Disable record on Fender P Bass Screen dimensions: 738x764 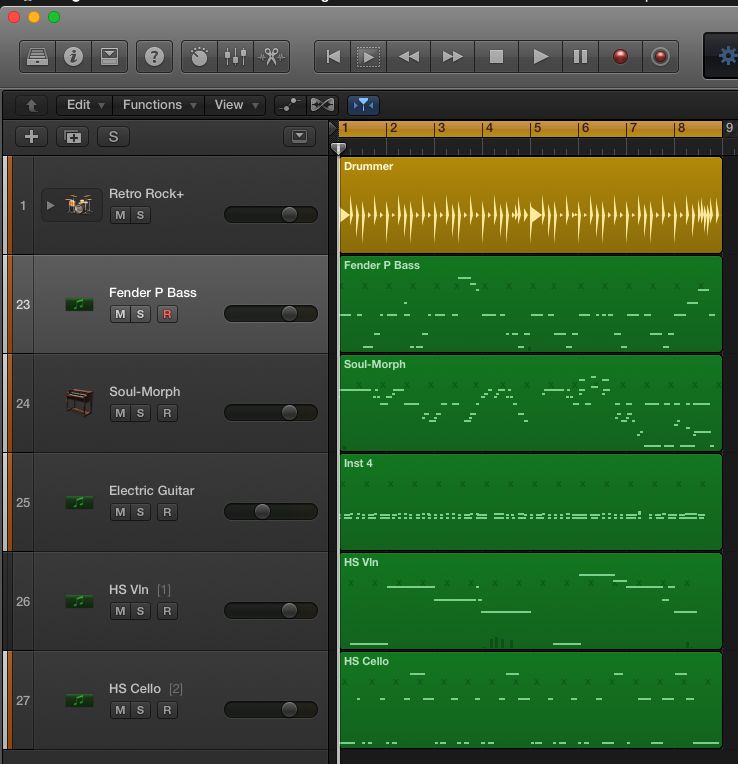click(167, 314)
